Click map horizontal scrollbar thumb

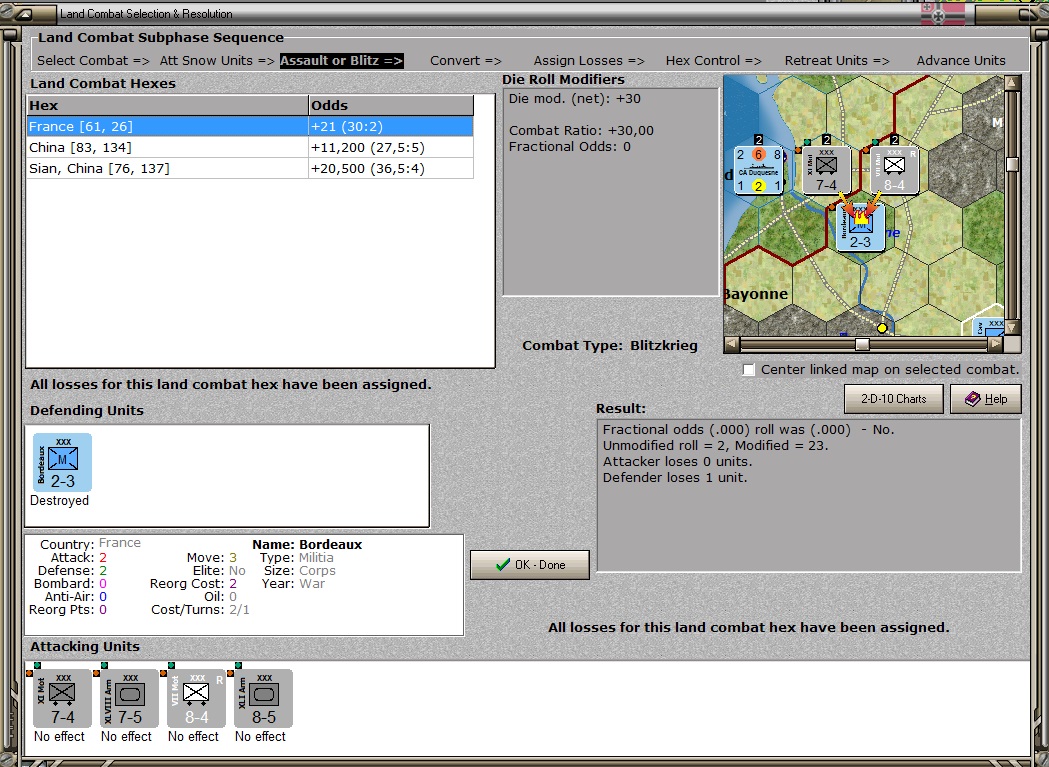862,344
